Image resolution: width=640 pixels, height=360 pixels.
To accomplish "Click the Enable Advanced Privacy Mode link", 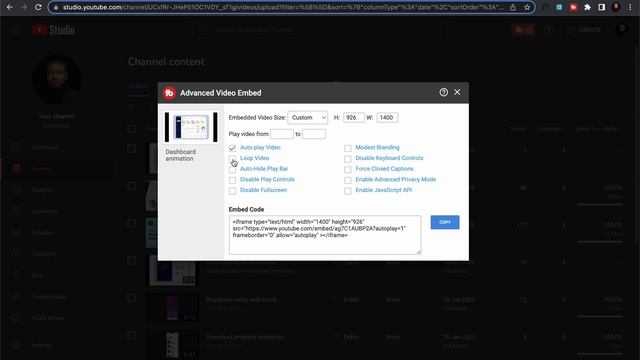I will [x=396, y=179].
